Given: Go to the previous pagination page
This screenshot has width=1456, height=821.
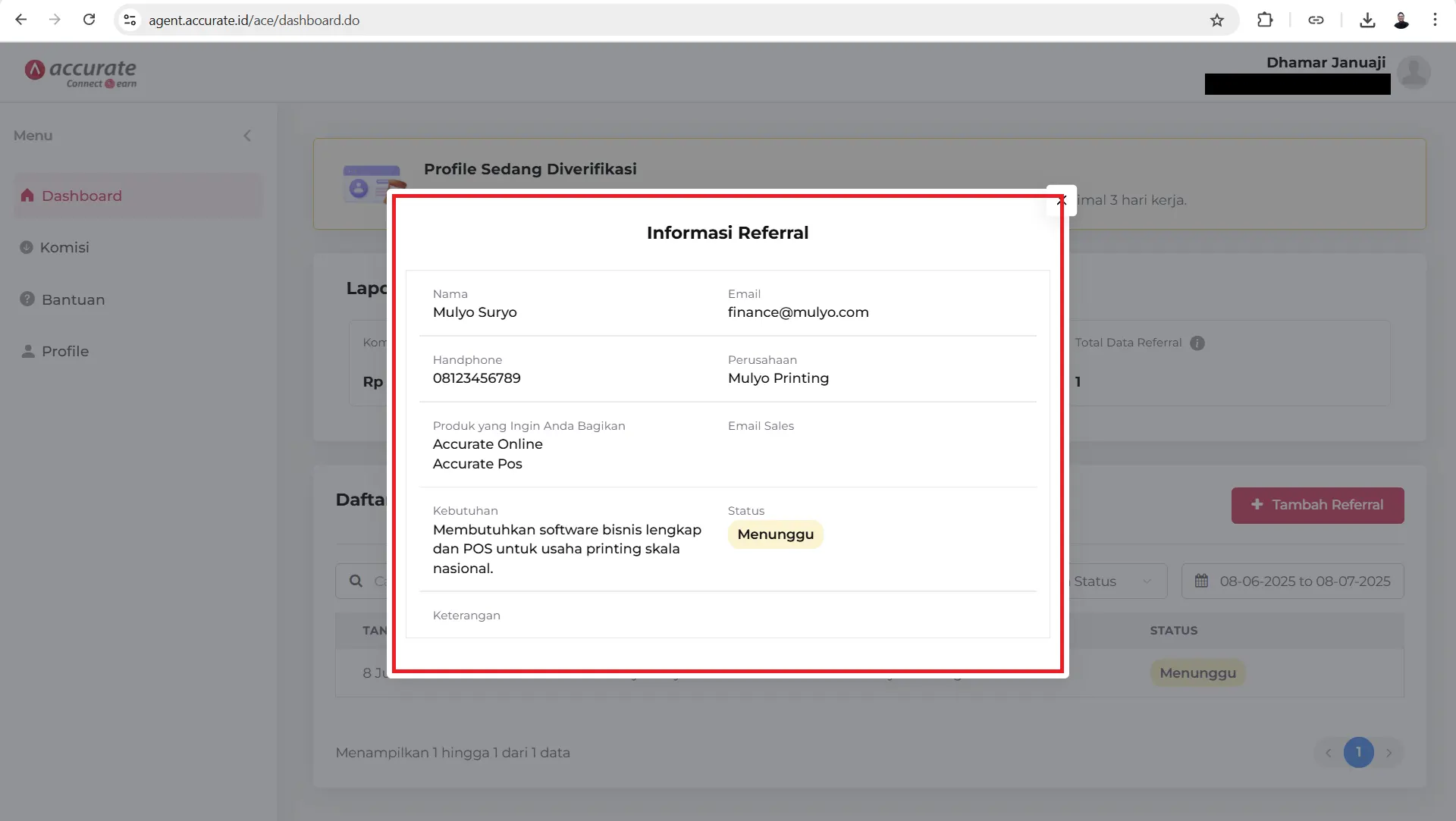Looking at the screenshot, I should tap(1328, 753).
